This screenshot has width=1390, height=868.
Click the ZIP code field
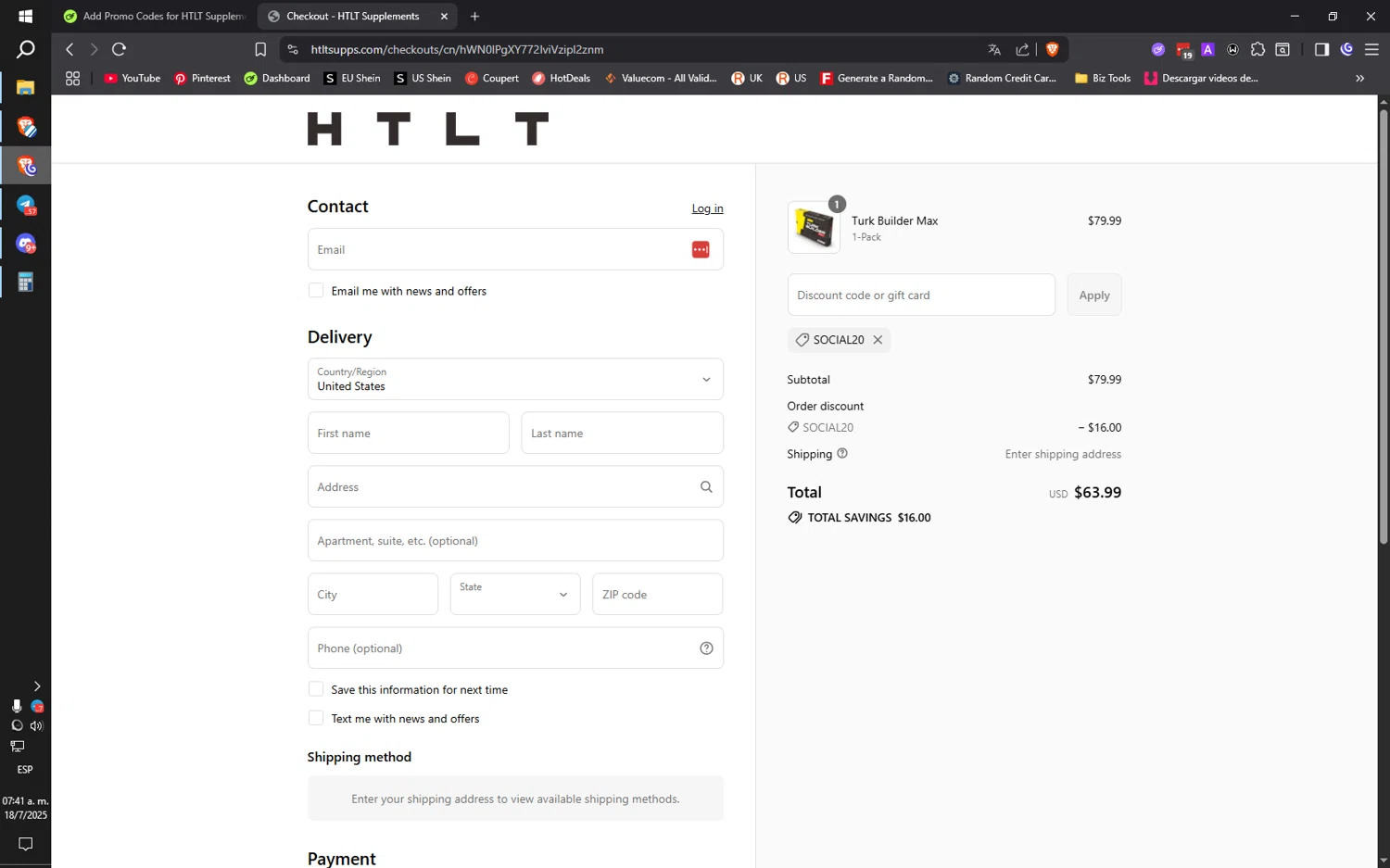[x=657, y=594]
